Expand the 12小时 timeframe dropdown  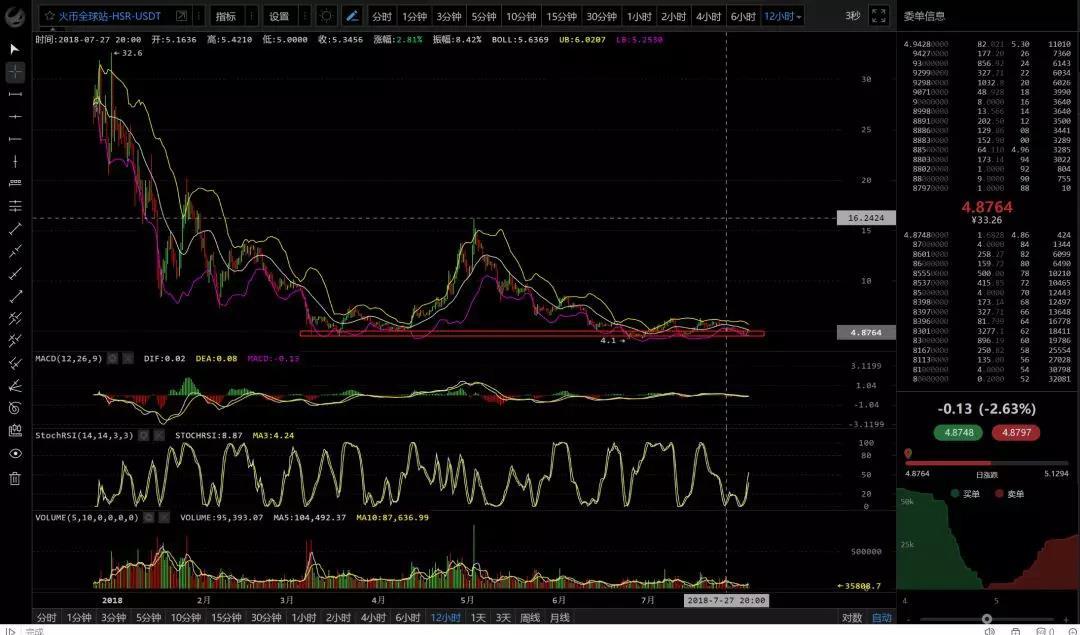(x=783, y=16)
